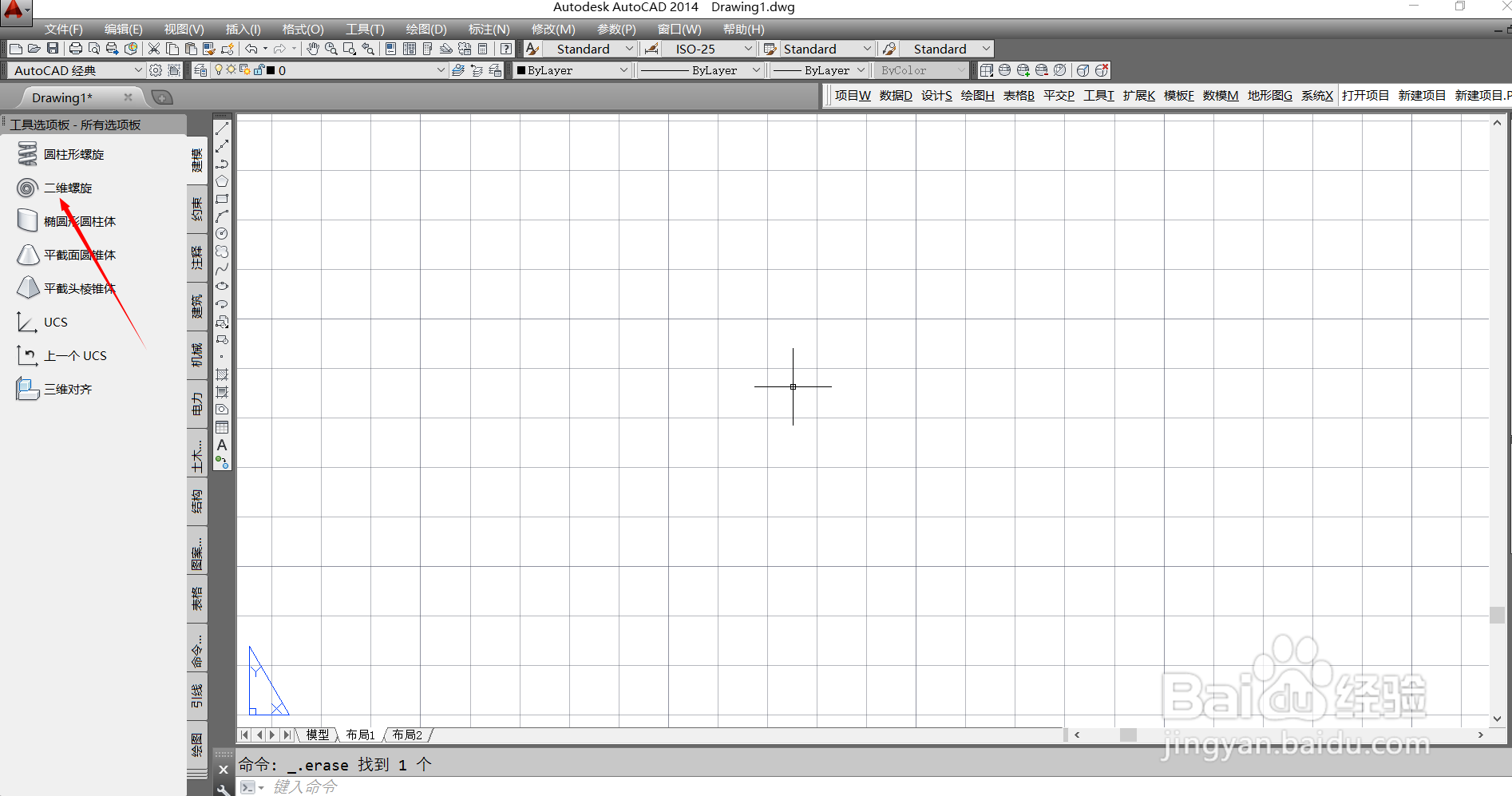Cut selection with scissors icon
The width and height of the screenshot is (1512, 796).
point(154,50)
